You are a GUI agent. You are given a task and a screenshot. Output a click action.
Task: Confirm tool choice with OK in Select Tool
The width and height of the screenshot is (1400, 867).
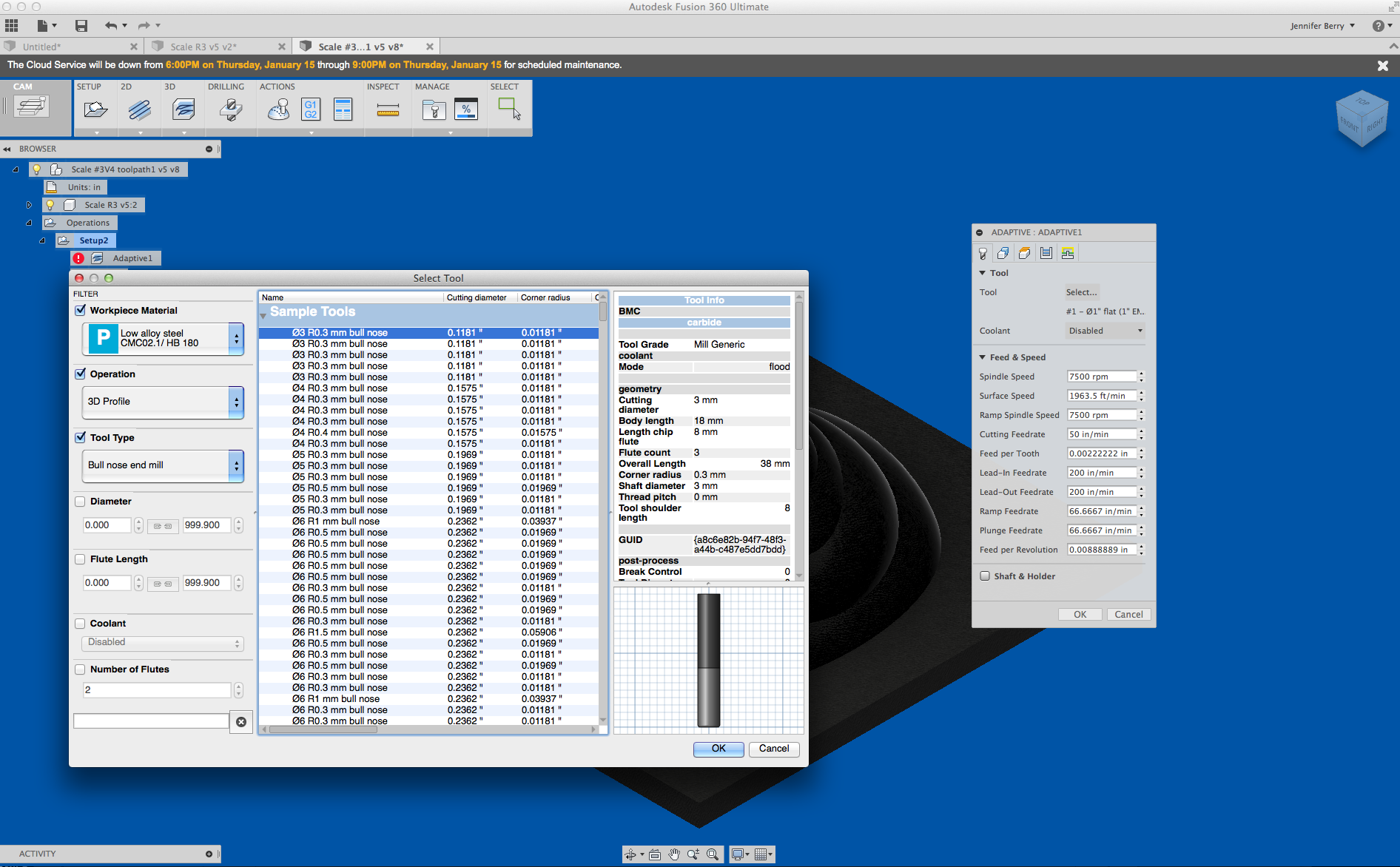(x=718, y=749)
